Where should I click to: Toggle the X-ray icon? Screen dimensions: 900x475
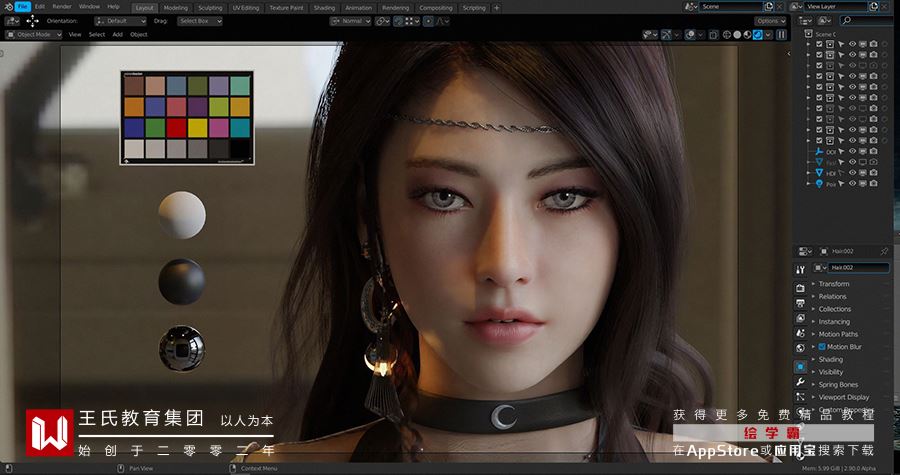coord(713,35)
